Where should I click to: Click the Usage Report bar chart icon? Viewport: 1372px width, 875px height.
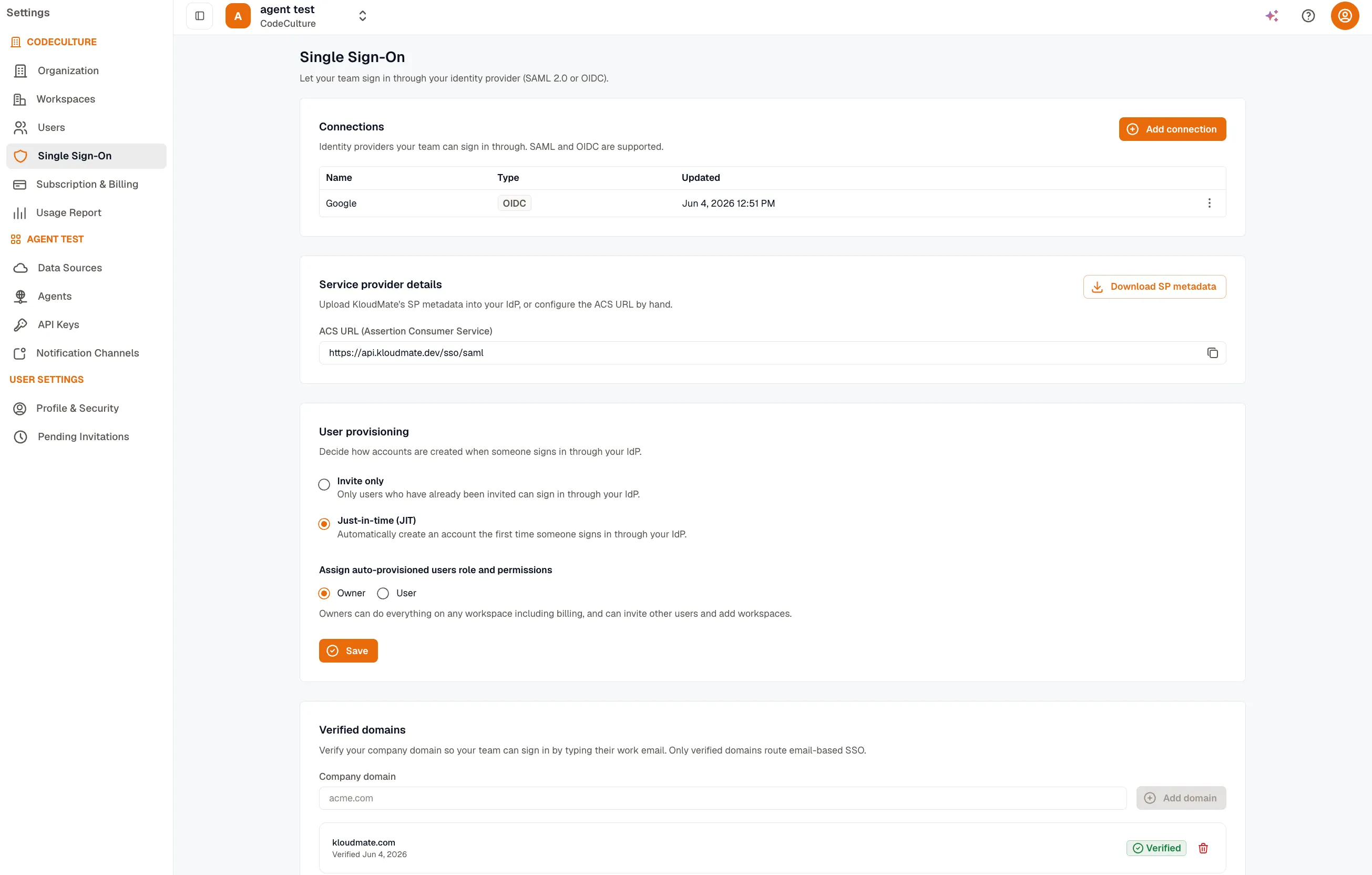point(20,212)
